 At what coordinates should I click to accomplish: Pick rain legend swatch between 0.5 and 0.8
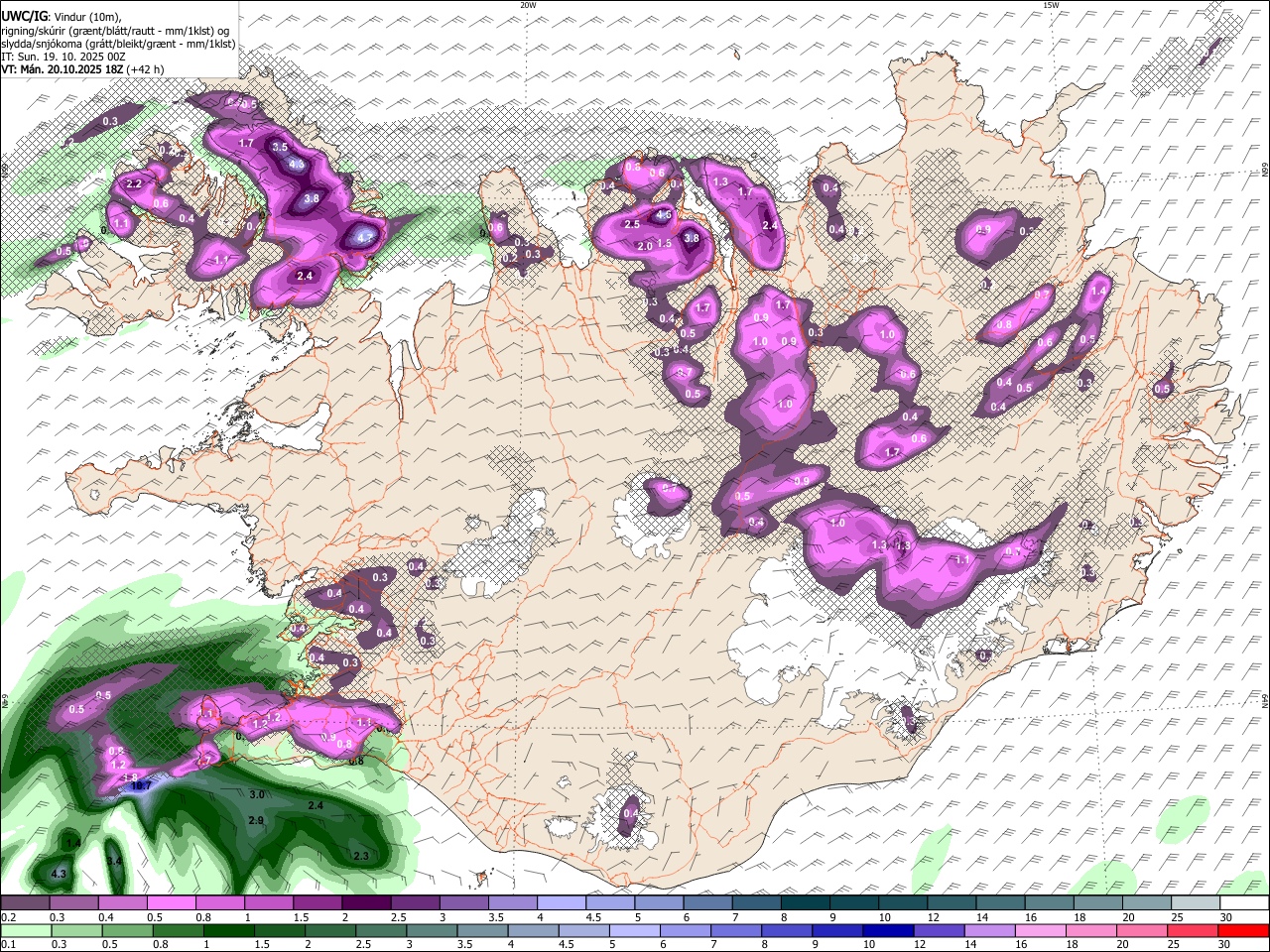point(127,930)
